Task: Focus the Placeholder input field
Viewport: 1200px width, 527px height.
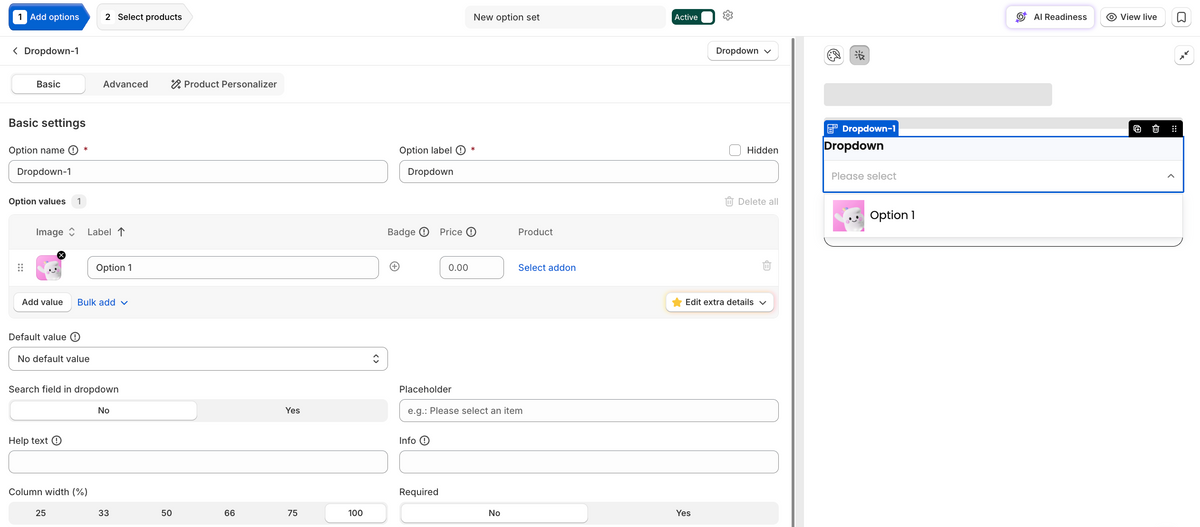Action: [x=589, y=410]
